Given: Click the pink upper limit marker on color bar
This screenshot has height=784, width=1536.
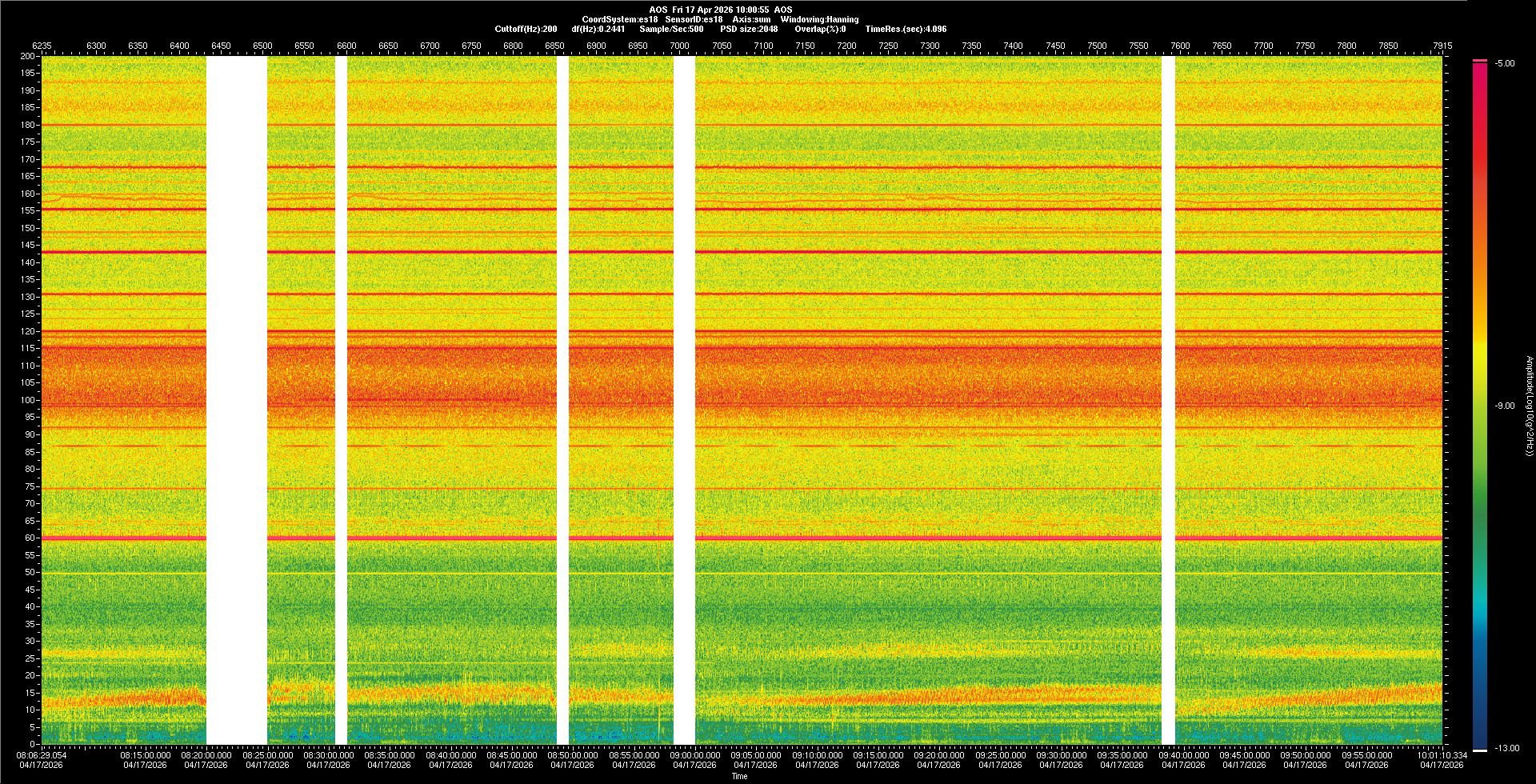Looking at the screenshot, I should click(1479, 61).
